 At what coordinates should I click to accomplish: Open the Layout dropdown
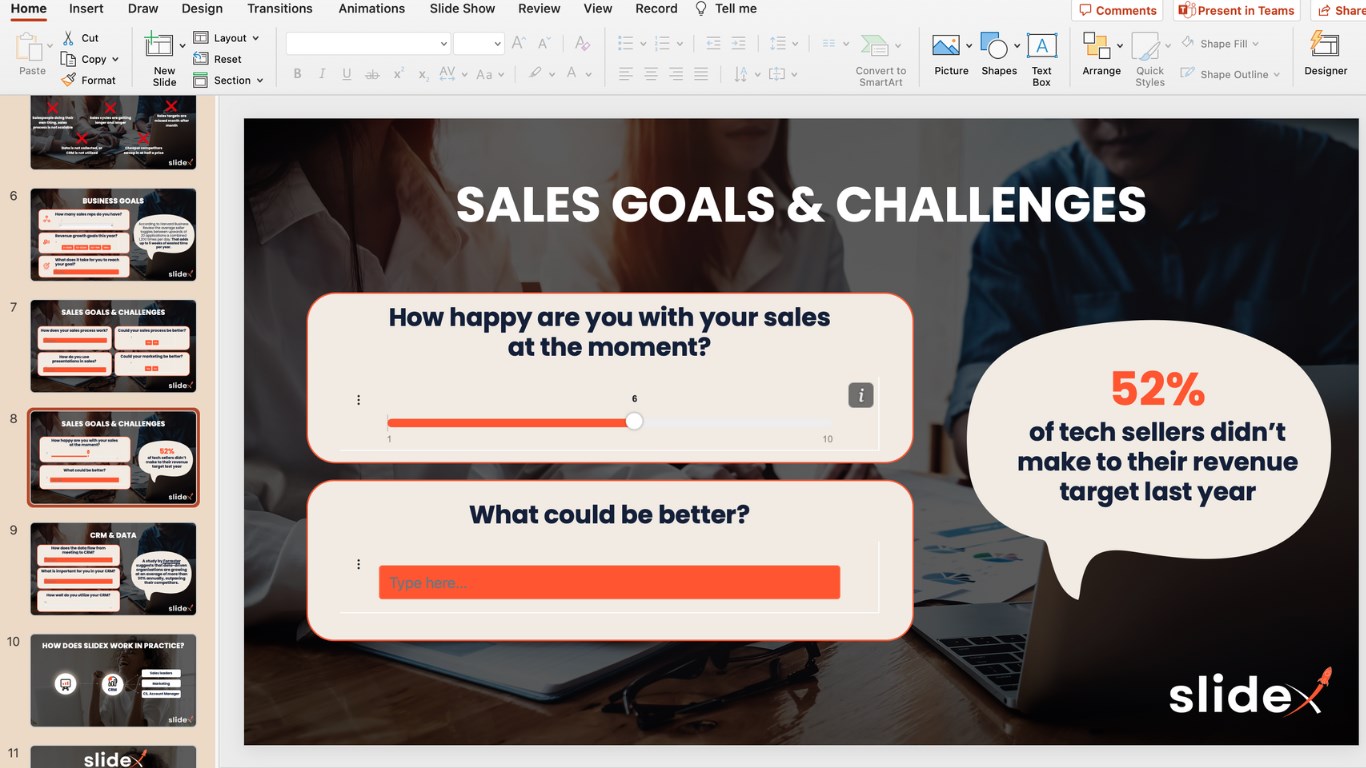pyautogui.click(x=226, y=38)
